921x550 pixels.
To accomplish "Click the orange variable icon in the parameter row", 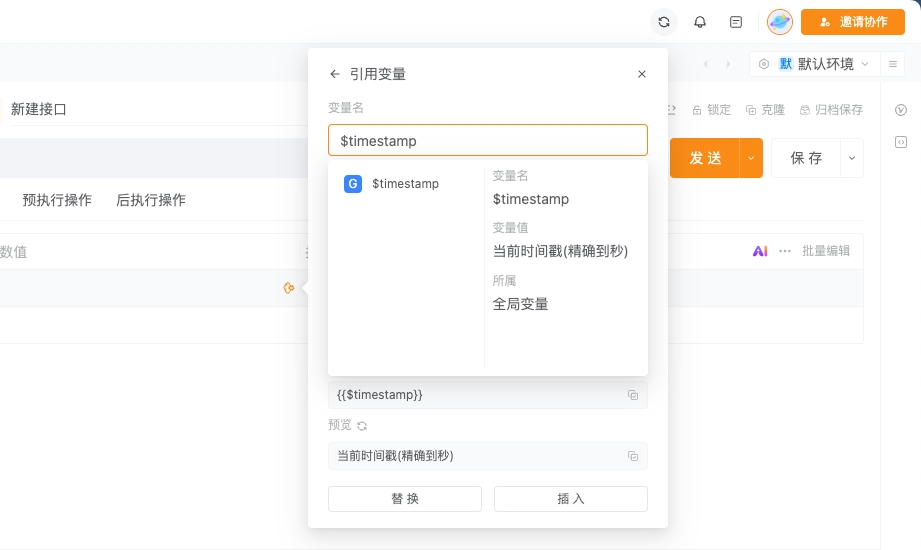I will point(289,288).
